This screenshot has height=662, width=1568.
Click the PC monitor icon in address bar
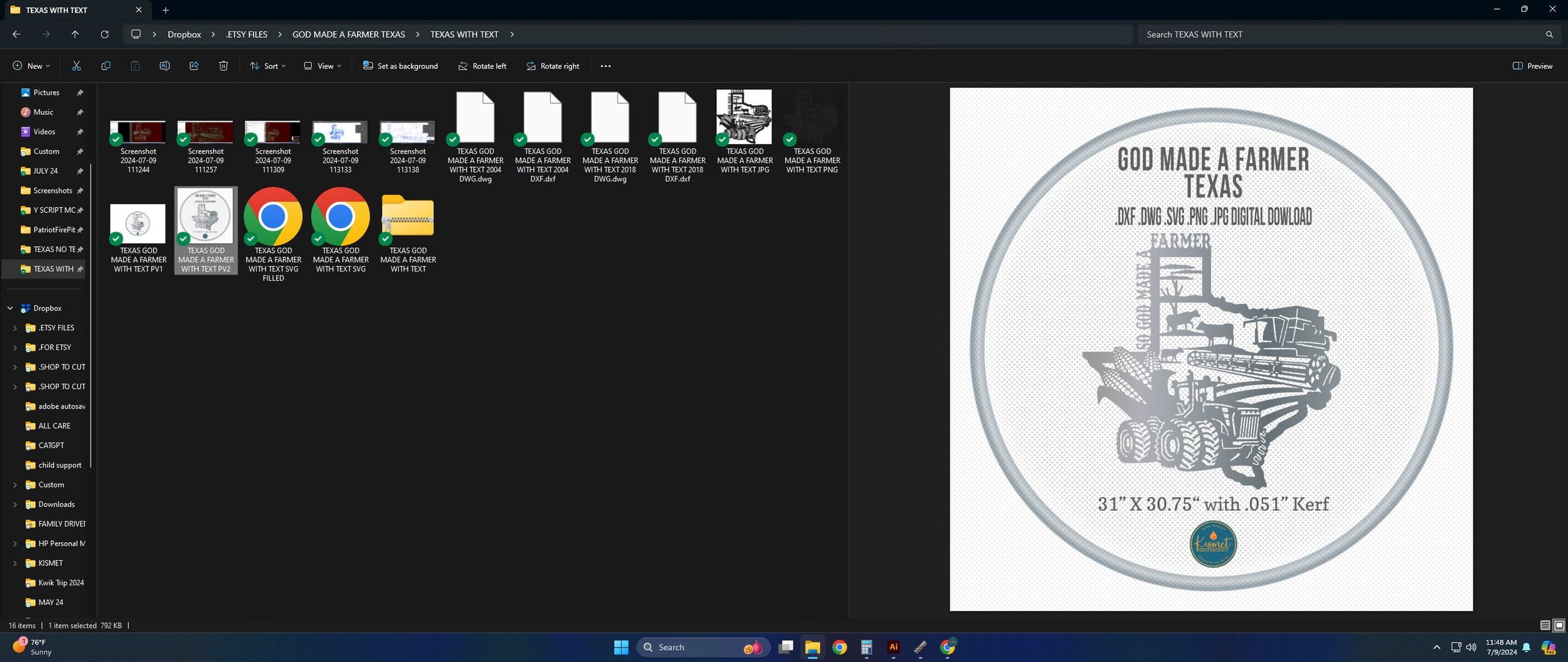click(x=135, y=35)
